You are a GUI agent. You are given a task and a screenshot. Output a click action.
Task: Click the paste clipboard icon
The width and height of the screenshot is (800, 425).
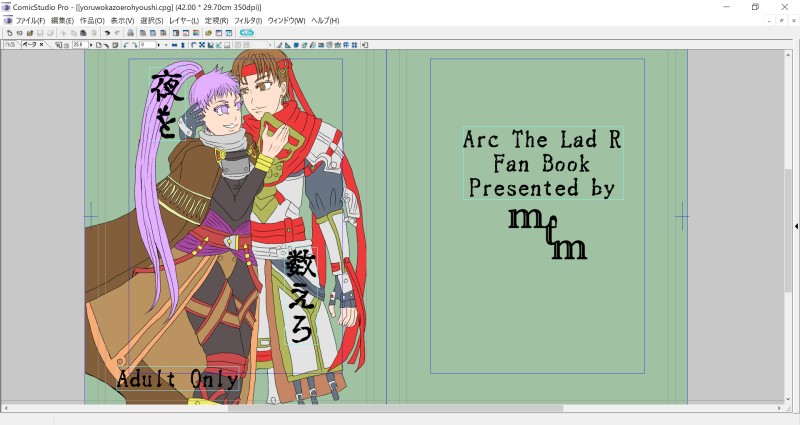tap(83, 33)
